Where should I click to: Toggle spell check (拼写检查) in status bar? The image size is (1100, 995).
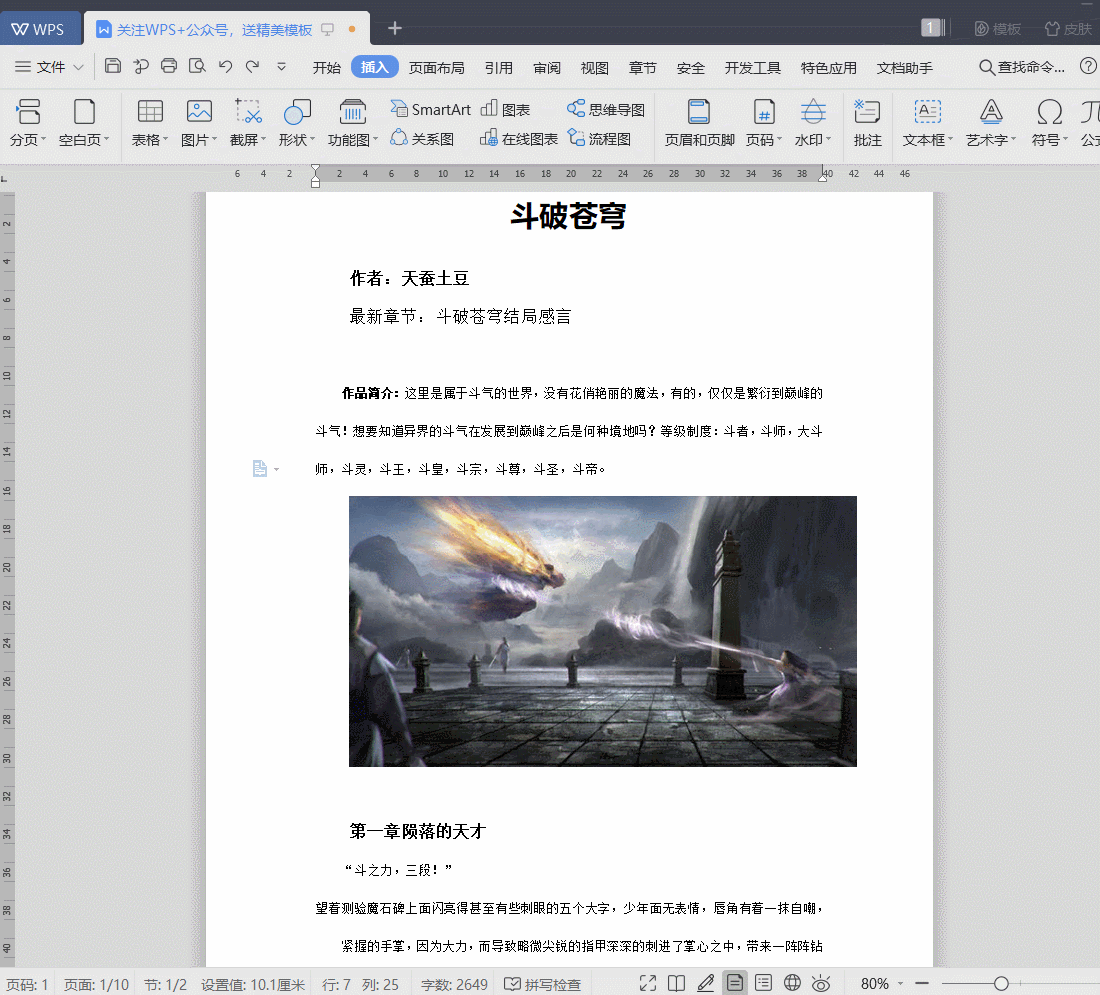[x=542, y=984]
